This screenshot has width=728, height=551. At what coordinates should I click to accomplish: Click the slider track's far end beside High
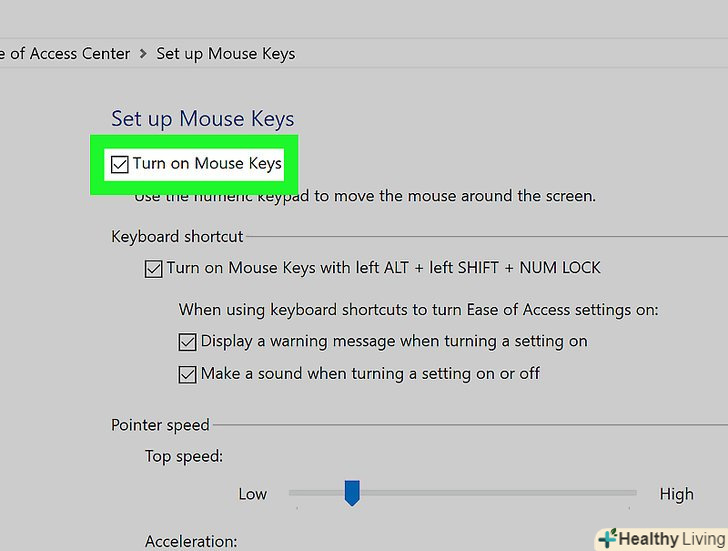[632, 493]
